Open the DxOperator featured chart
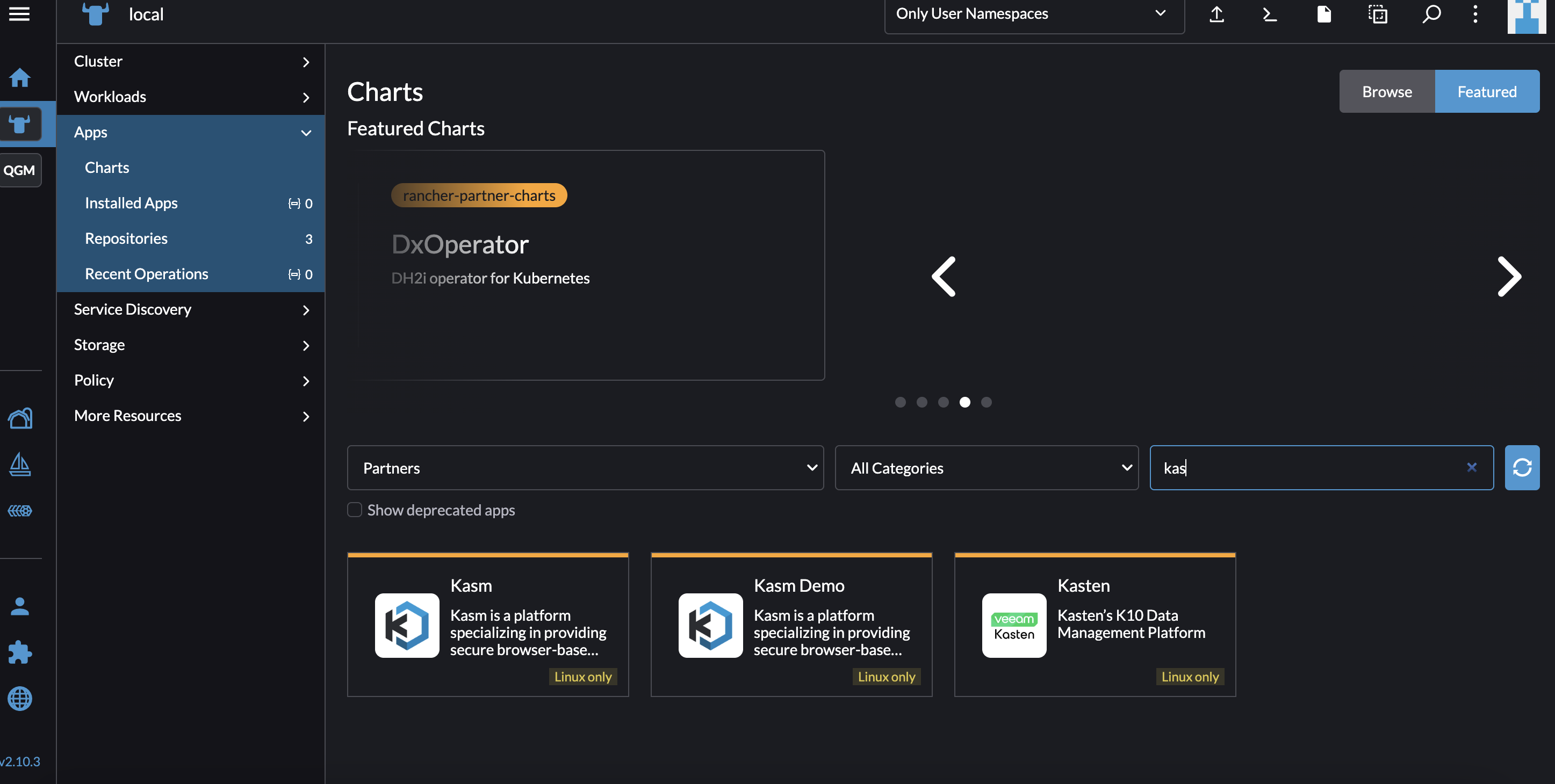1555x784 pixels. (586, 265)
